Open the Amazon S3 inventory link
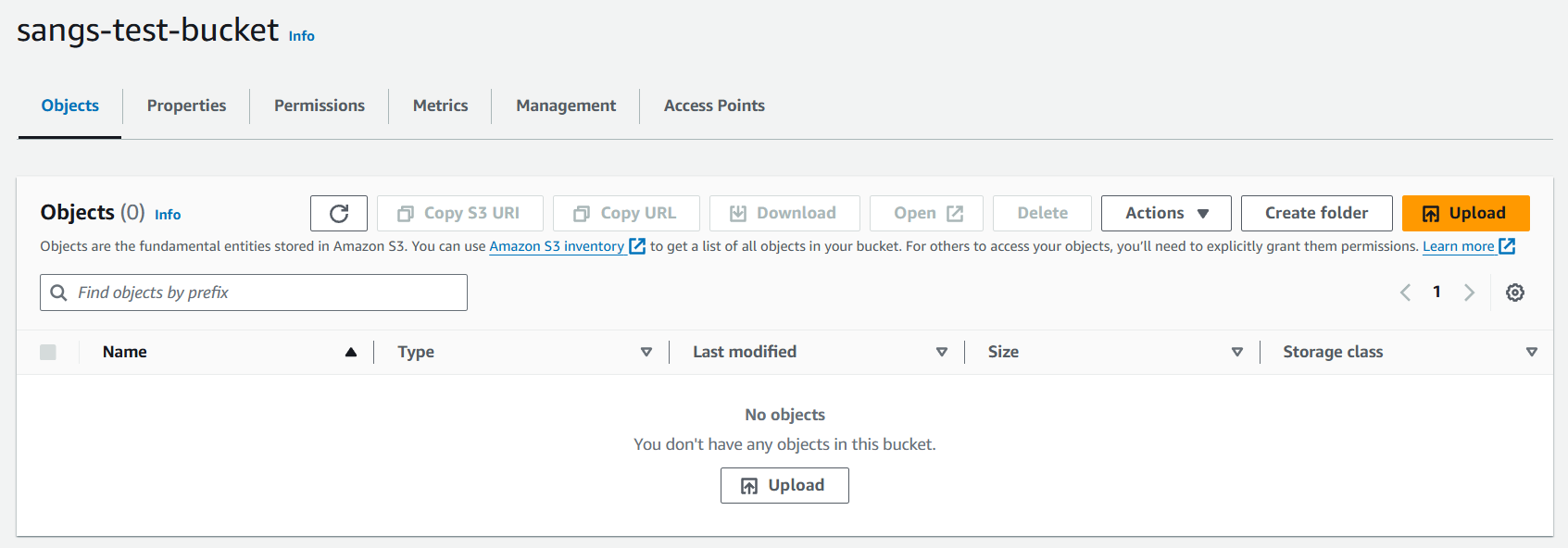Screen dimensions: 1568x548 (557, 246)
